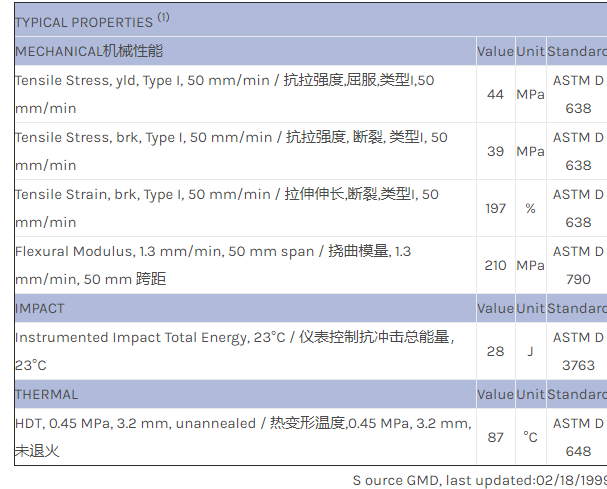Click the tensile stress yield value 44

tap(495, 94)
